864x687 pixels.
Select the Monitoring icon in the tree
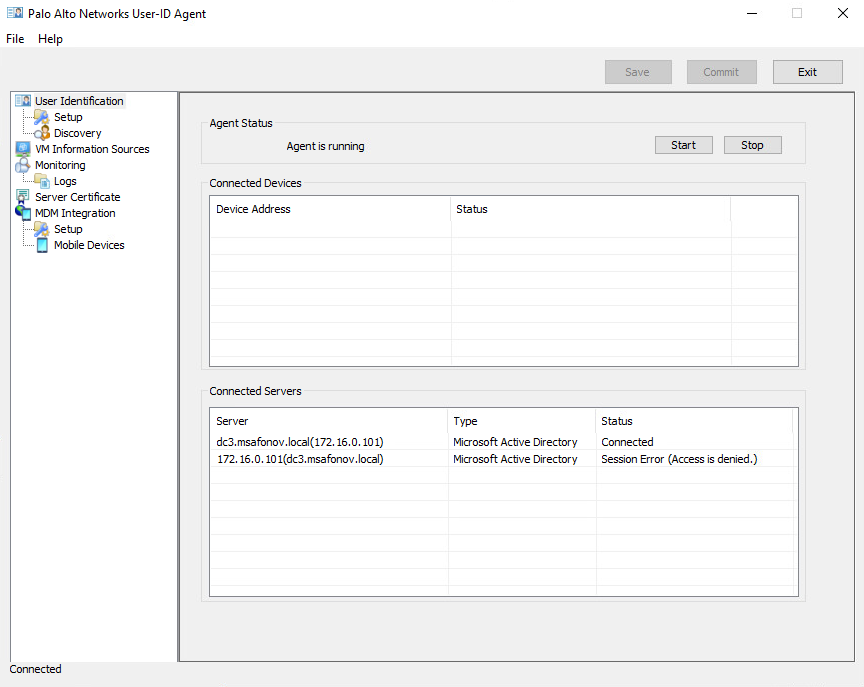[23, 165]
